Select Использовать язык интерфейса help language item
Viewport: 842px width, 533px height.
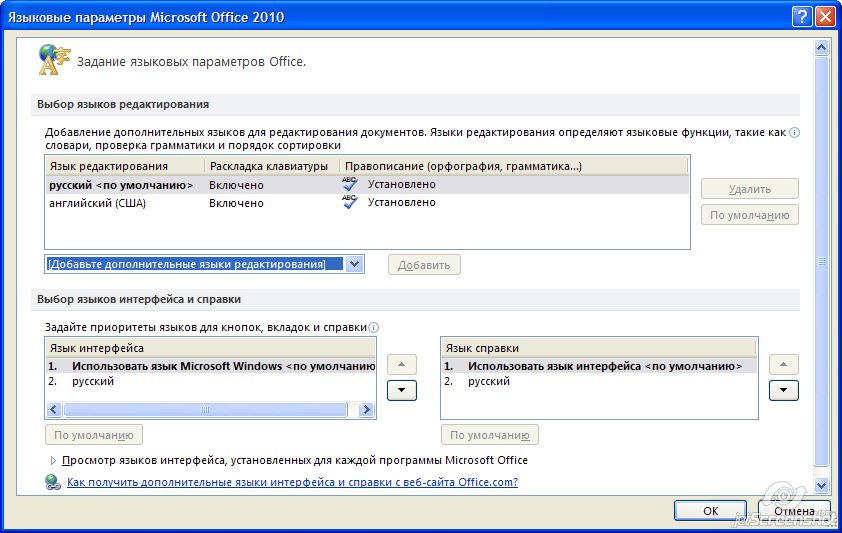[x=599, y=366]
